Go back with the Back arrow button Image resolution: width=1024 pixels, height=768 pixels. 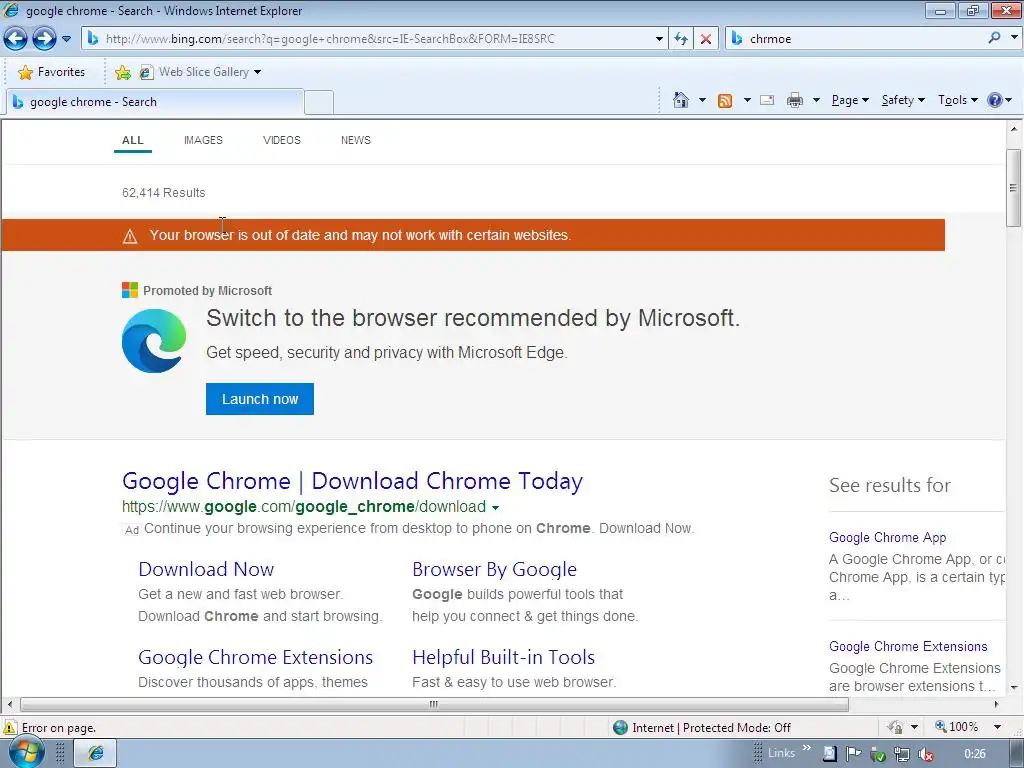[x=16, y=39]
